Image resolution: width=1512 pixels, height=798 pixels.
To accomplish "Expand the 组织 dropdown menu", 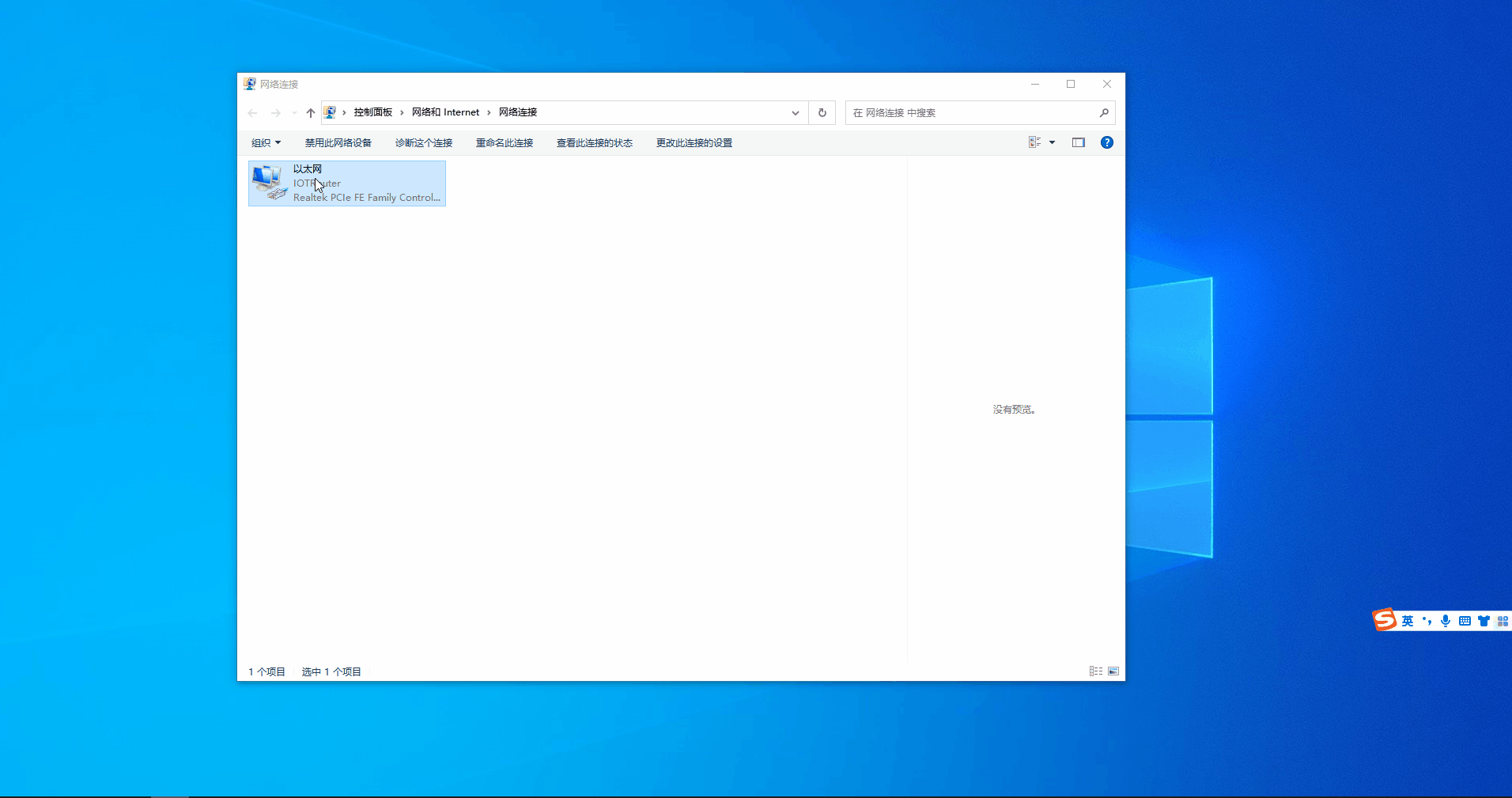I will coord(266,143).
